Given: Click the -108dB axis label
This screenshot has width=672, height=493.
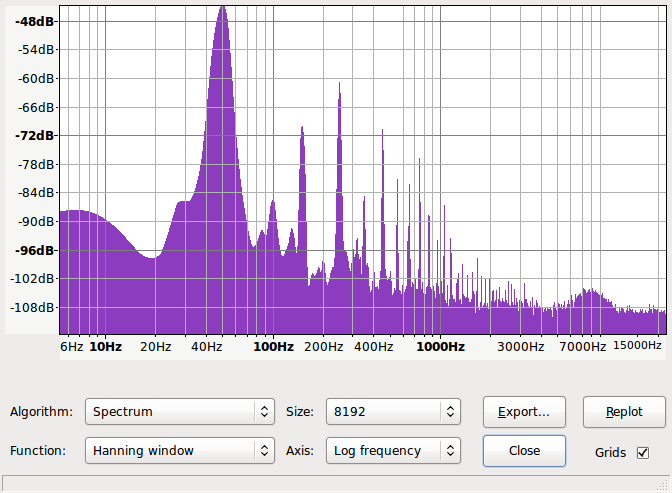Looking at the screenshot, I should (32, 307).
